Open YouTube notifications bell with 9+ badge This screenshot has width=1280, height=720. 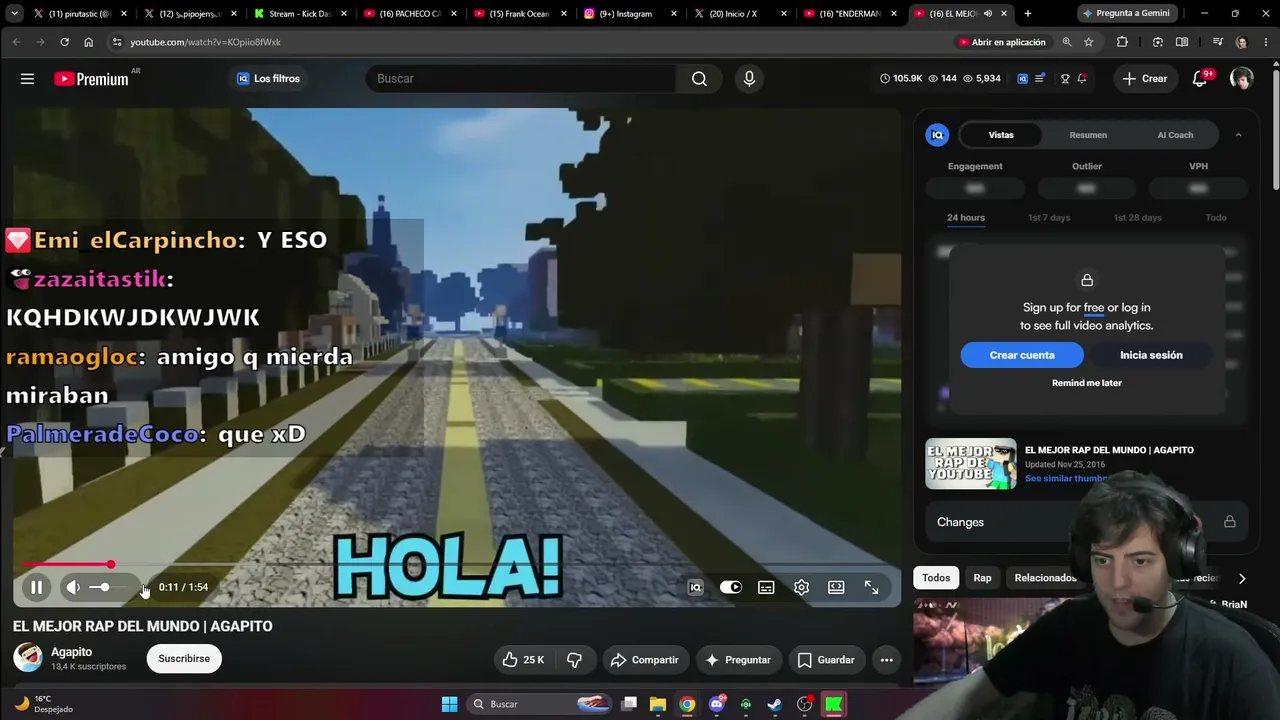coord(1200,79)
